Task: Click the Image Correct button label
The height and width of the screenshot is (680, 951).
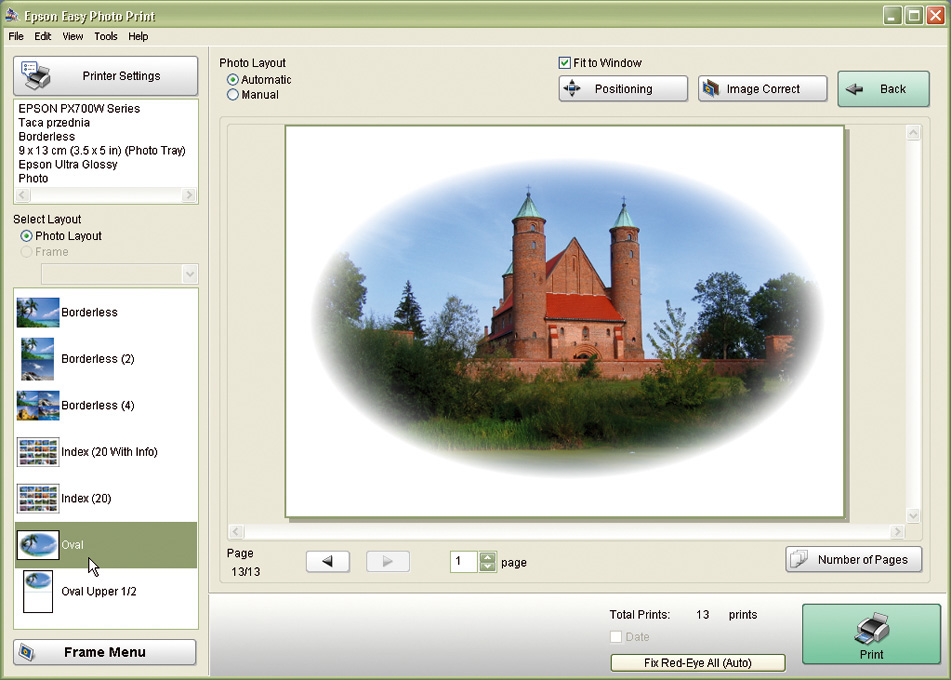Action: [x=763, y=89]
